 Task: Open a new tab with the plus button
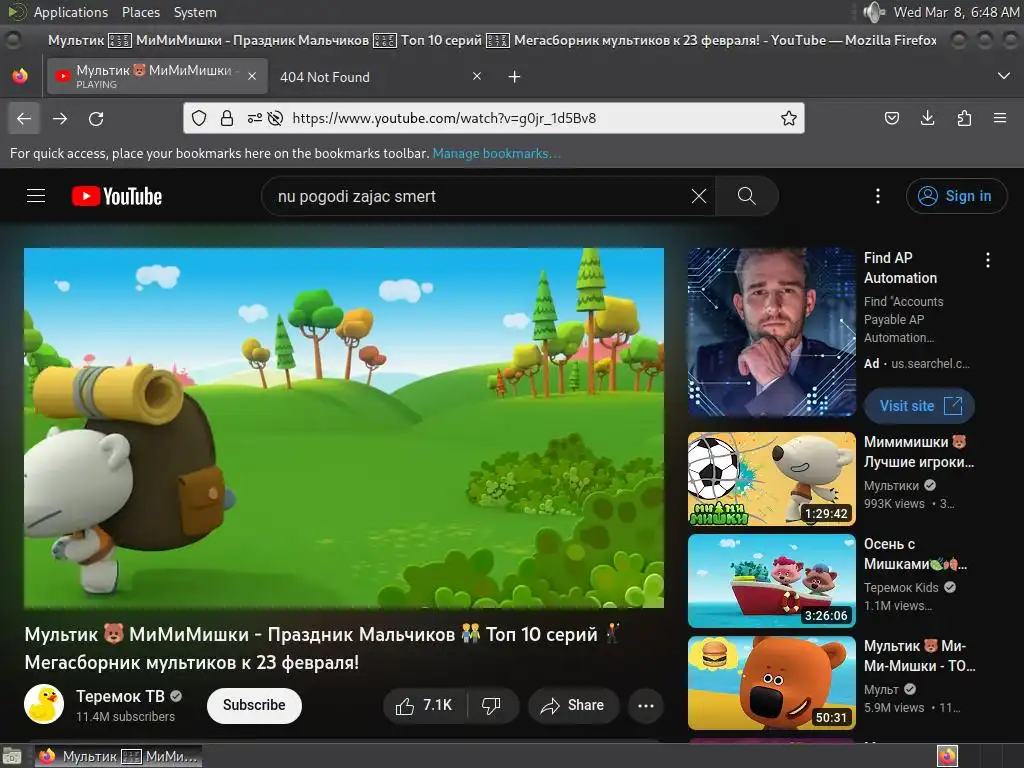[515, 77]
